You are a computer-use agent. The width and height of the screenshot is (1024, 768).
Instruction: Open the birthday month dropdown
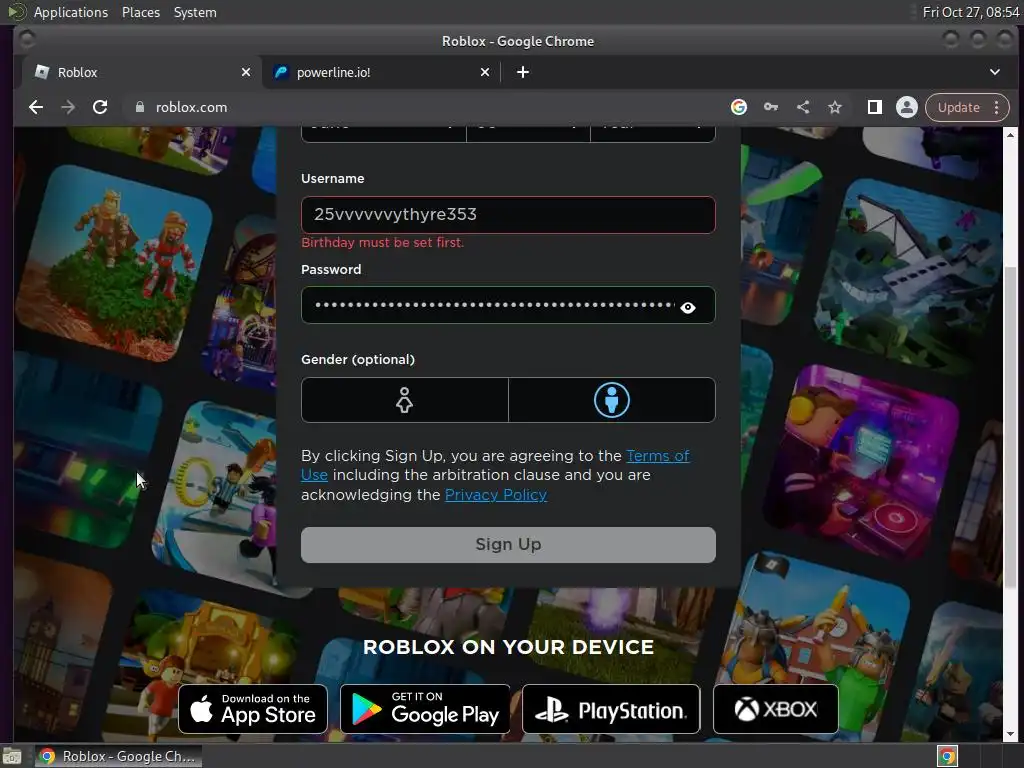pos(383,133)
